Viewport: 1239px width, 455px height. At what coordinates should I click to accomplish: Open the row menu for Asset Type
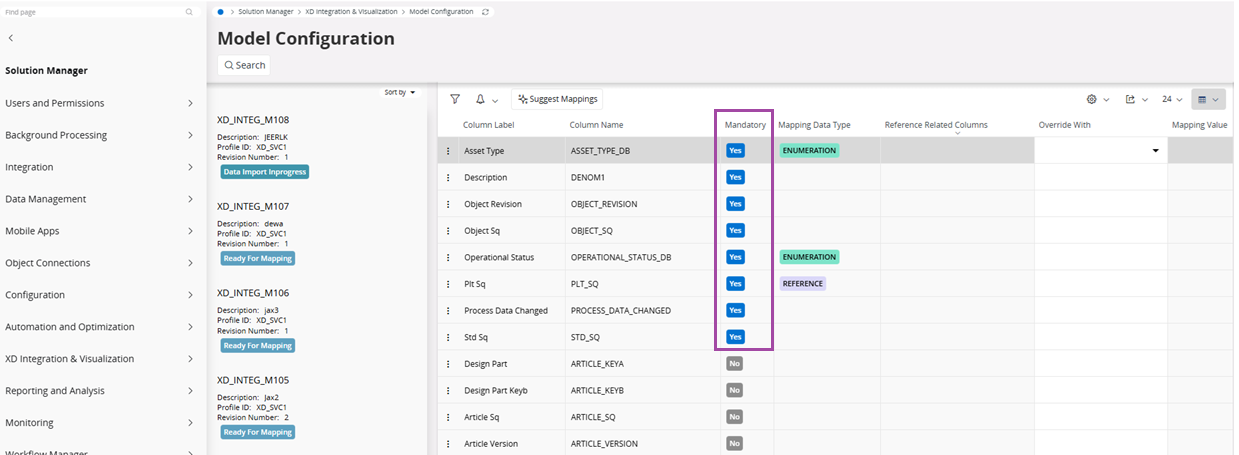point(449,151)
